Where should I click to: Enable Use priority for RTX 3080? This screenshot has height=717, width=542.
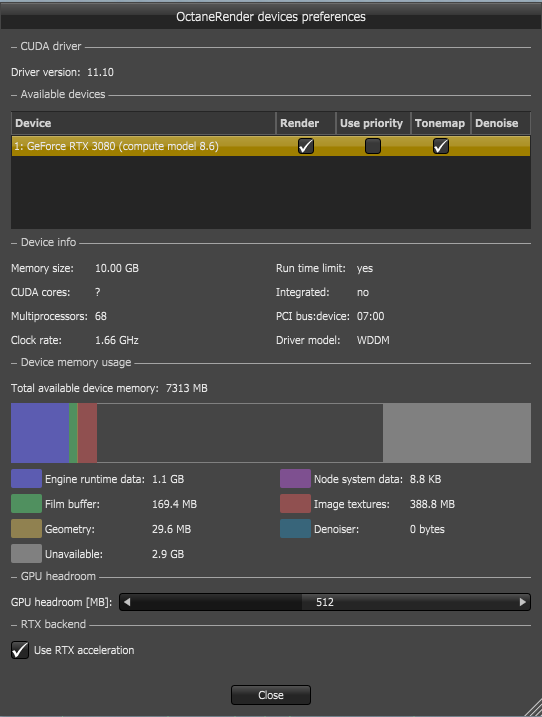[373, 146]
